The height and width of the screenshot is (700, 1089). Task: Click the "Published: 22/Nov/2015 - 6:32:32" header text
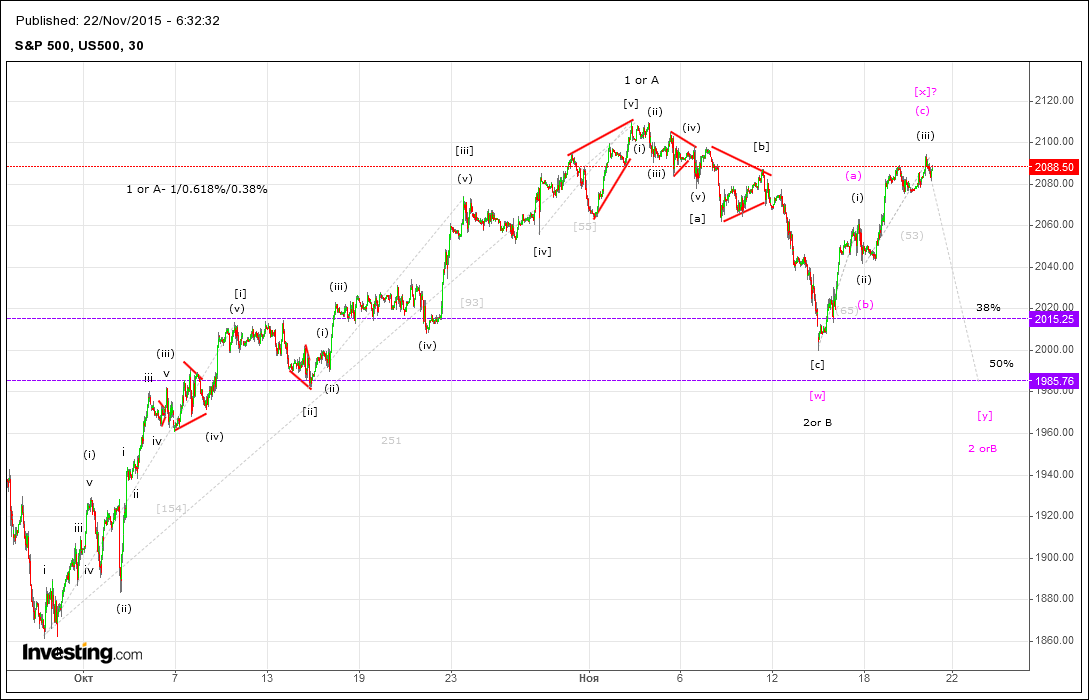pyautogui.click(x=117, y=21)
